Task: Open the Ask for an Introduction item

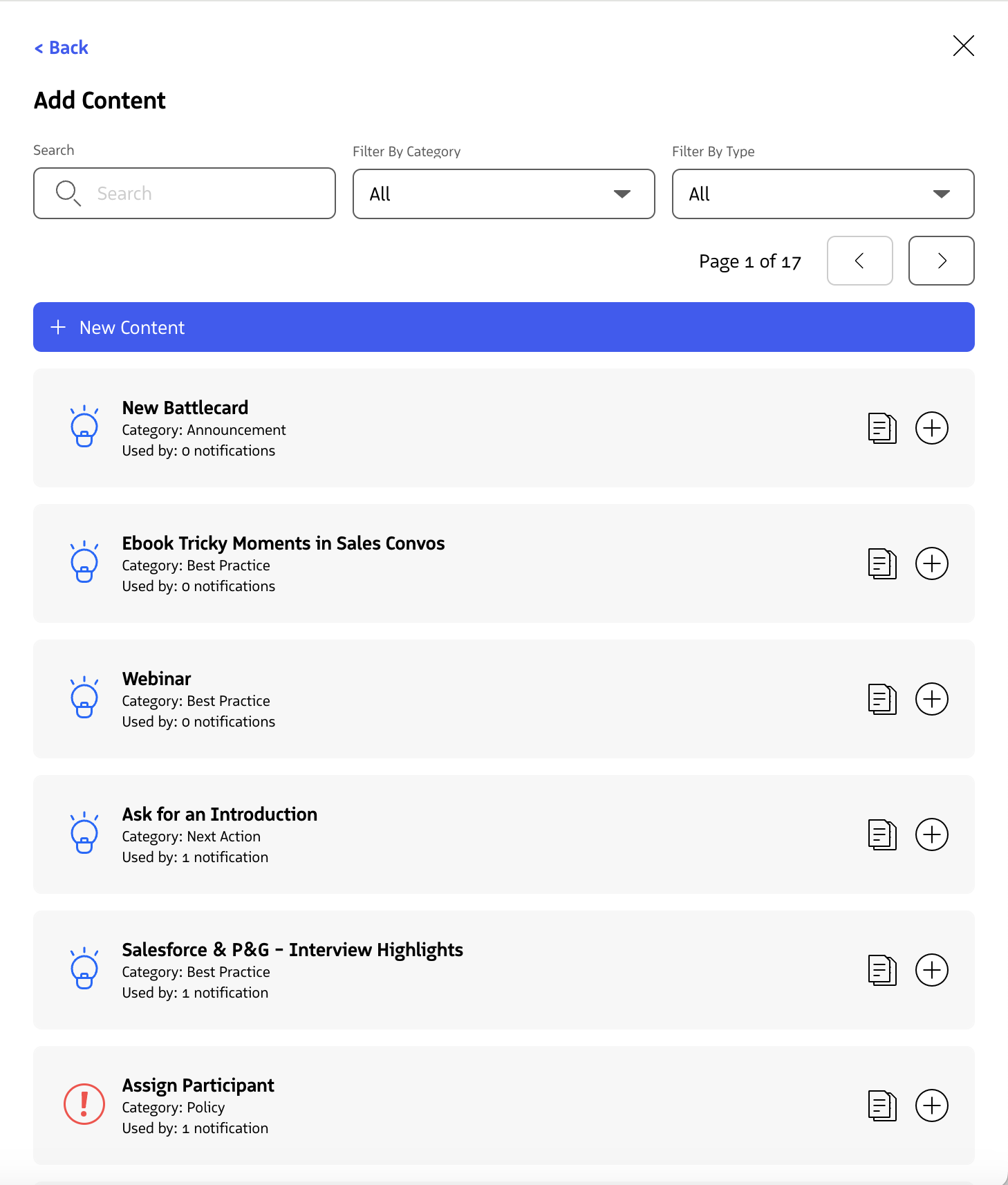Action: click(503, 834)
